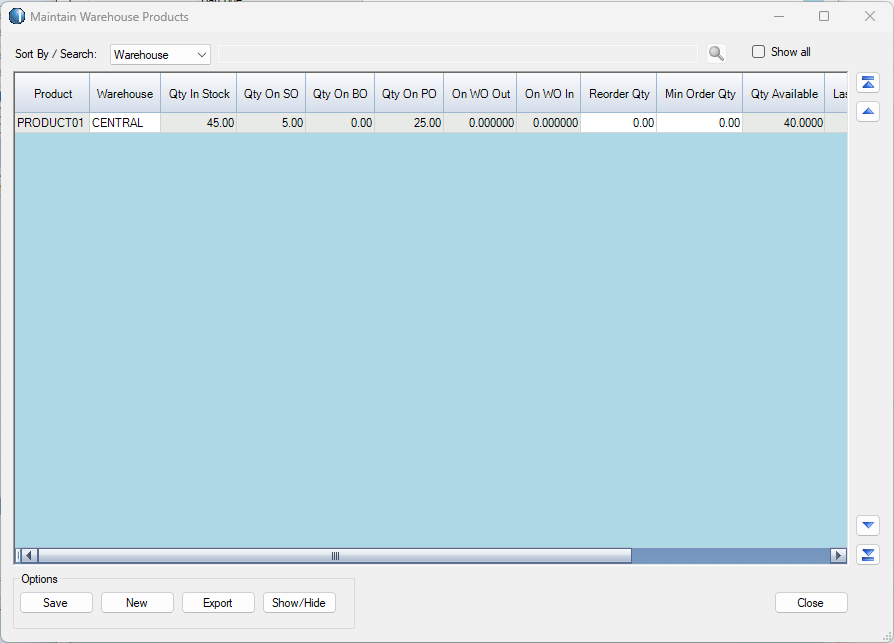Select the Reorder Qty cell for PRODUCT01
Screen dimensions: 894x643
pos(618,123)
